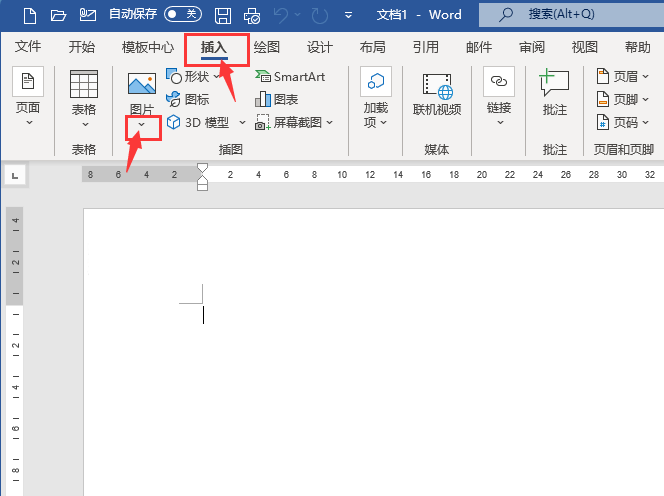664x496 pixels.
Task: Click the 形状 (Shapes) icon
Action: 174,76
